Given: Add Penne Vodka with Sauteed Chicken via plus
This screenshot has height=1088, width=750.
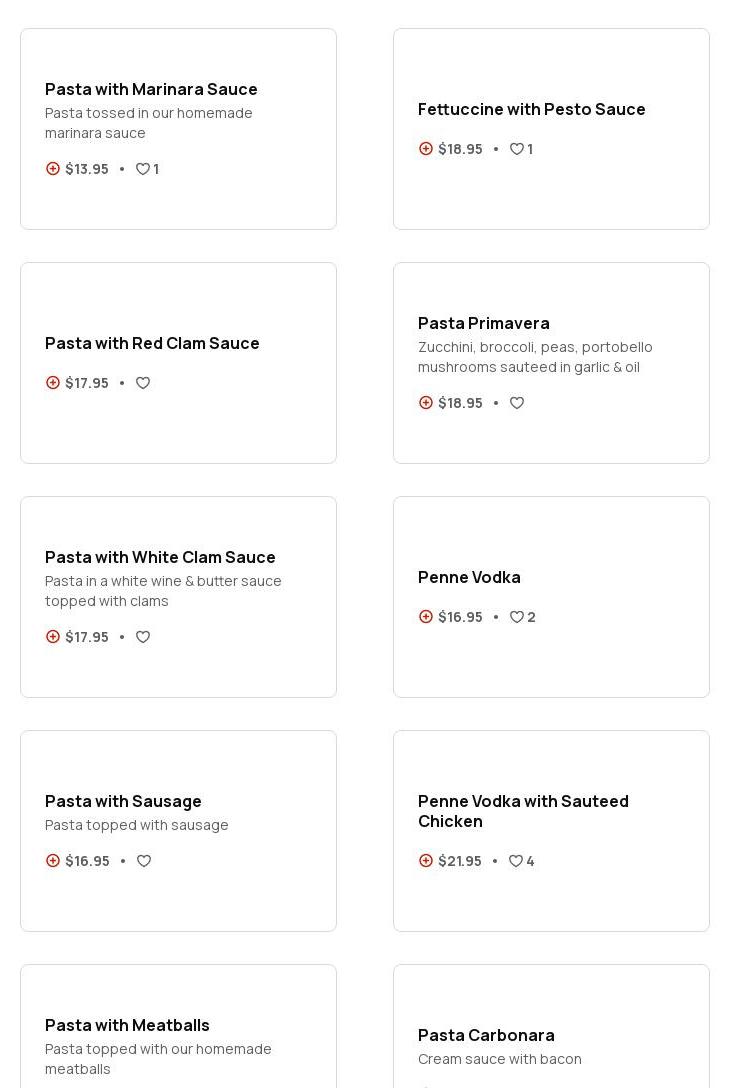Looking at the screenshot, I should coord(426,861).
